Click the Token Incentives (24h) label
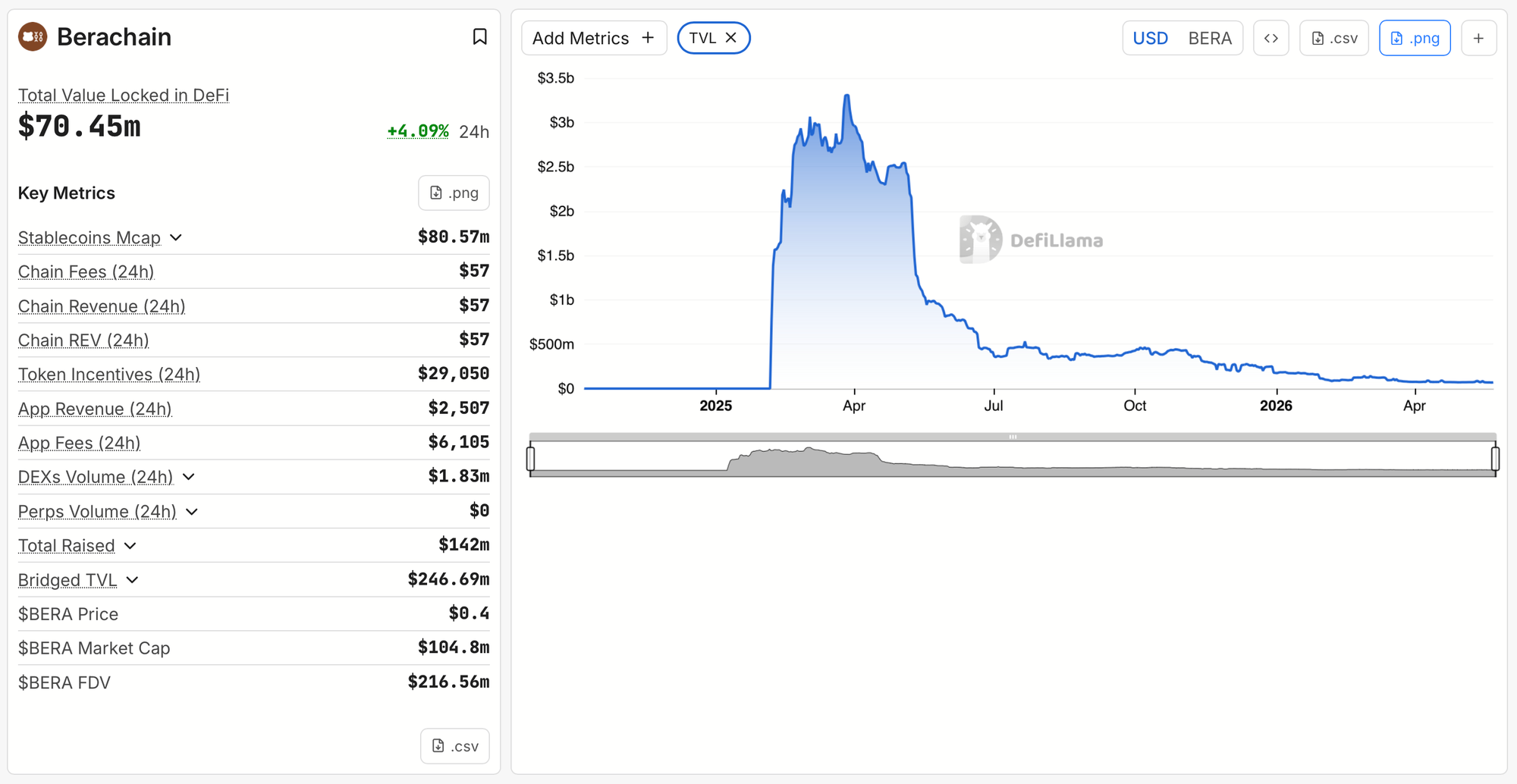Screen dimensions: 1517x784 pos(109,375)
